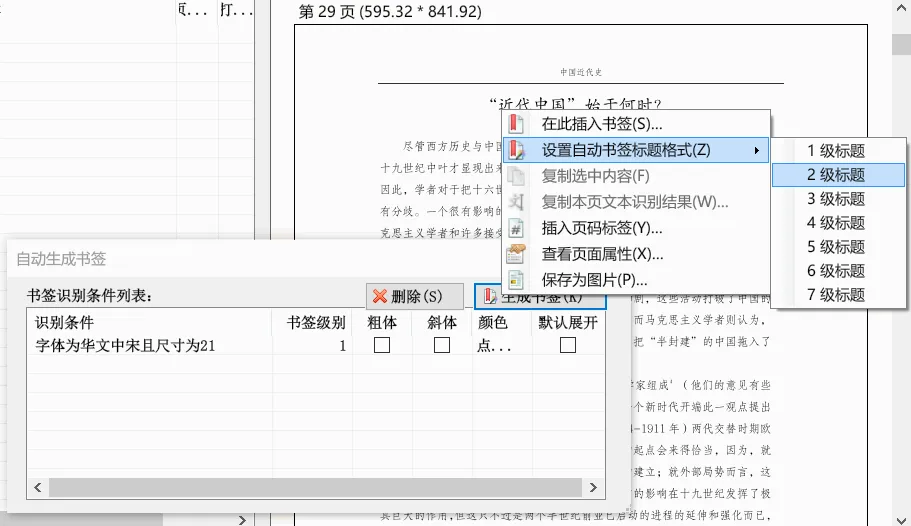911x526 pixels.
Task: Click the 颜色 cell for 华文中宋 condition
Action: pos(501,346)
